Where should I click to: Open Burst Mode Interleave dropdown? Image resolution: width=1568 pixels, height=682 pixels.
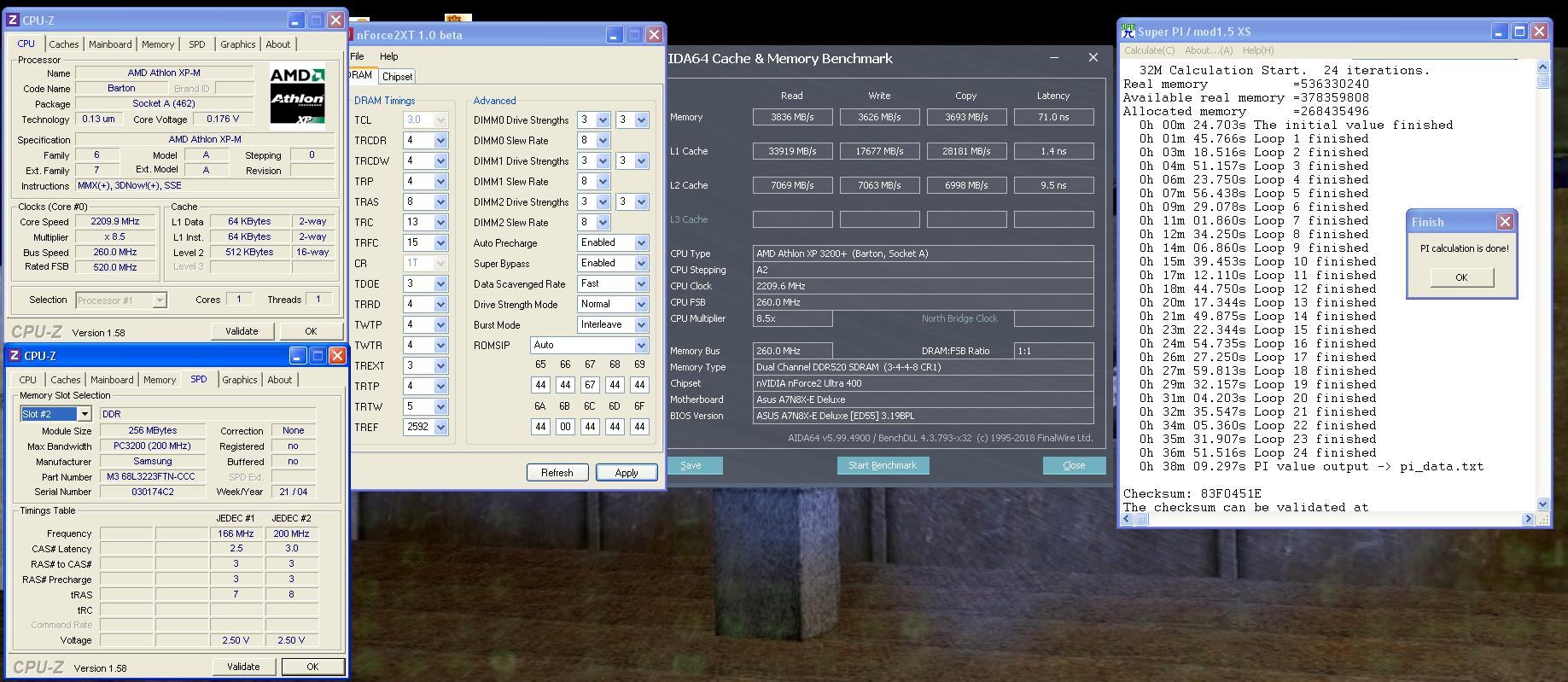[x=641, y=324]
